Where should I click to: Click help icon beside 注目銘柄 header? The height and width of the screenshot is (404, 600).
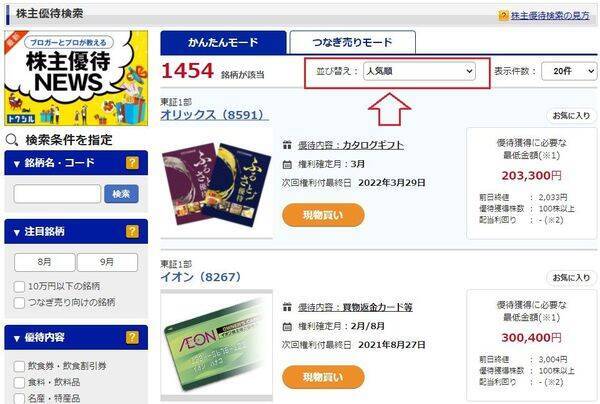[132, 231]
